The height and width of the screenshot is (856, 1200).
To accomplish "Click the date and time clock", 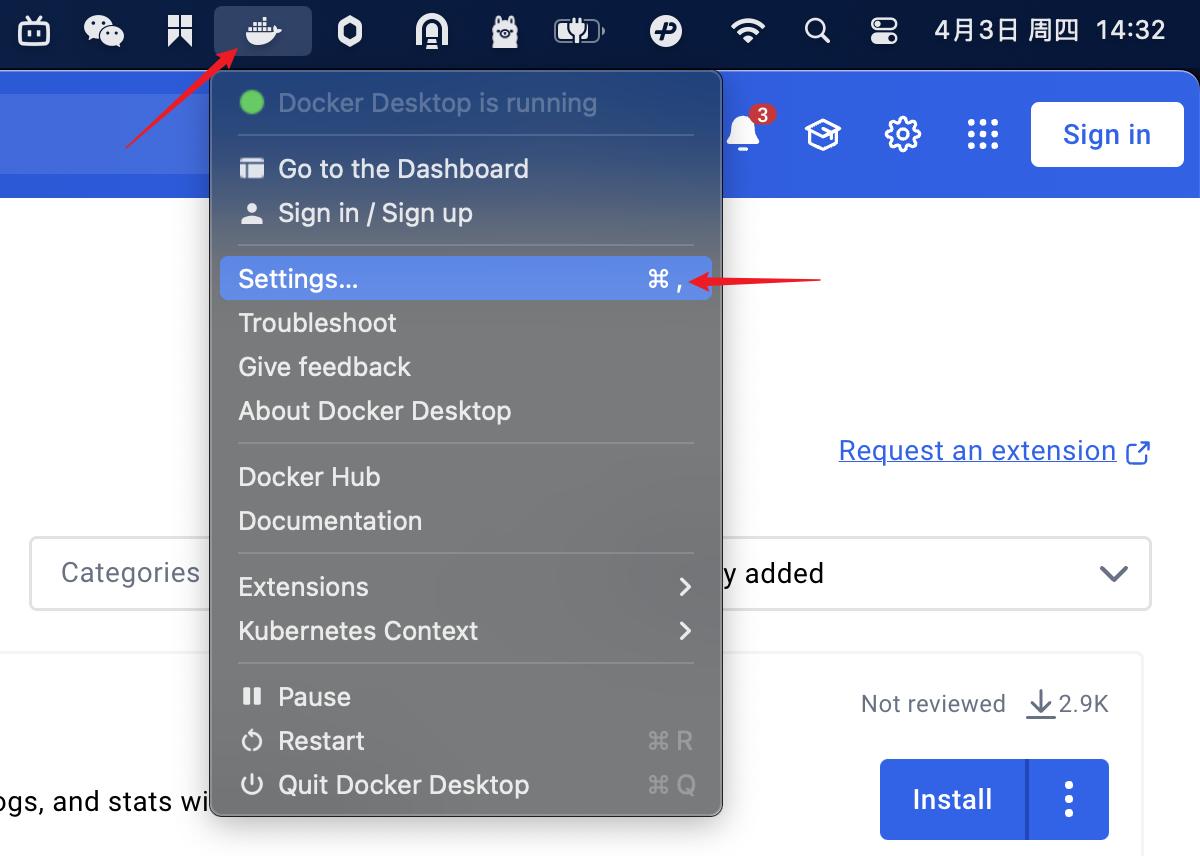I will [x=1050, y=30].
